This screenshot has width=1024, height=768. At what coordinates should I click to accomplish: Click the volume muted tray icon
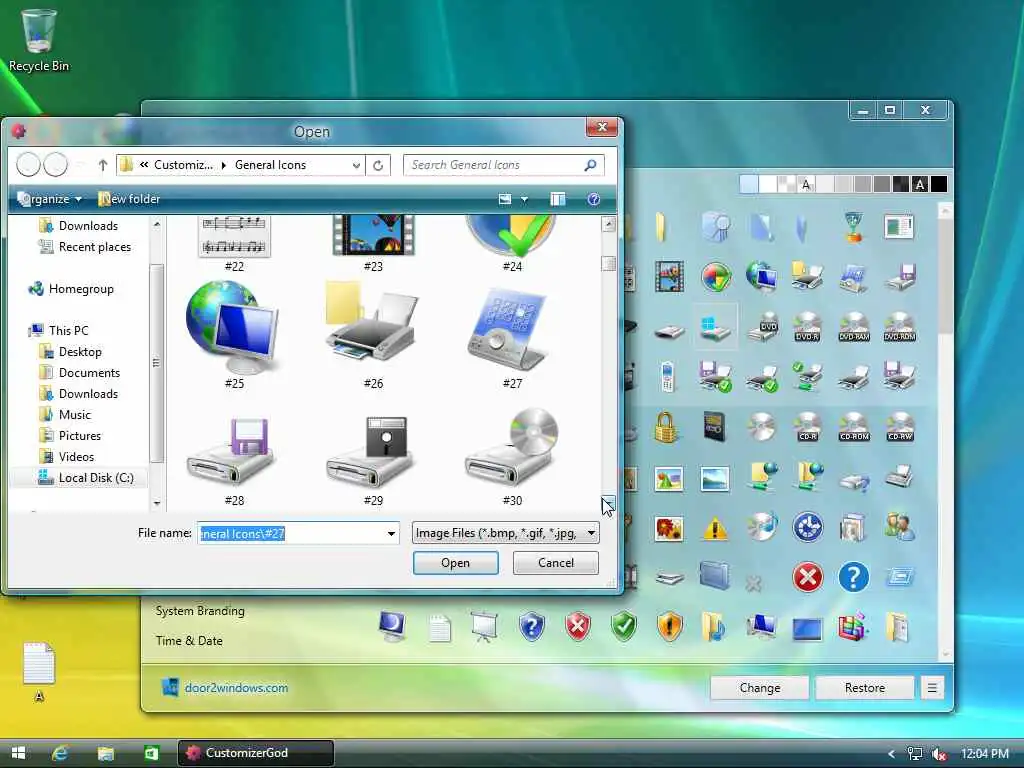coord(939,754)
